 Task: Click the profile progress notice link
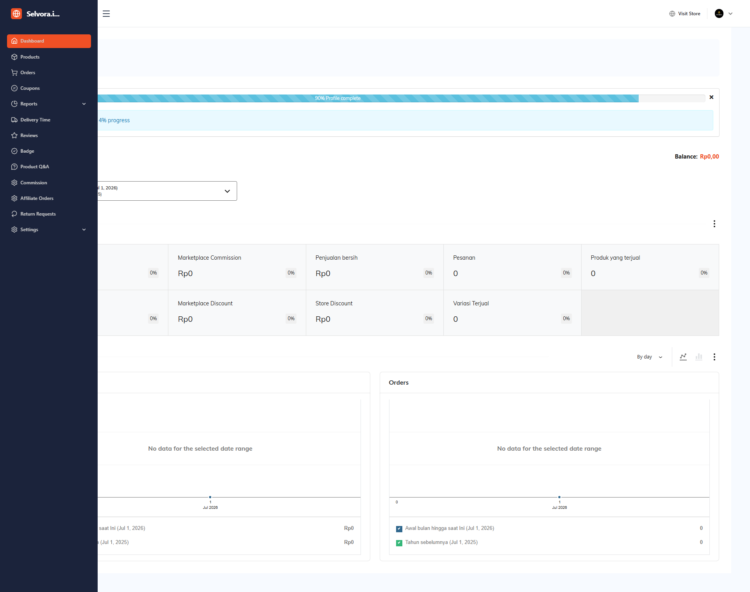click(114, 121)
